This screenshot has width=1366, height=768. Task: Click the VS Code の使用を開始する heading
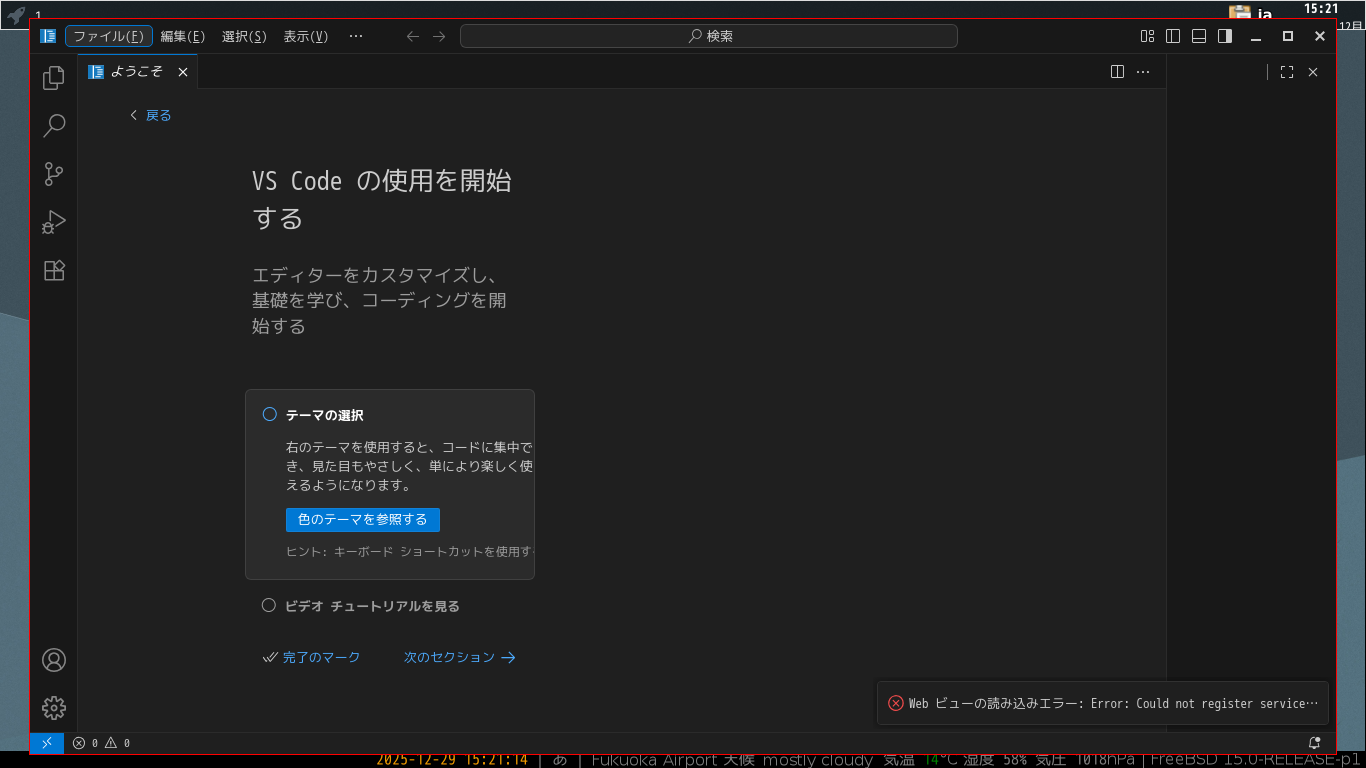coord(382,199)
